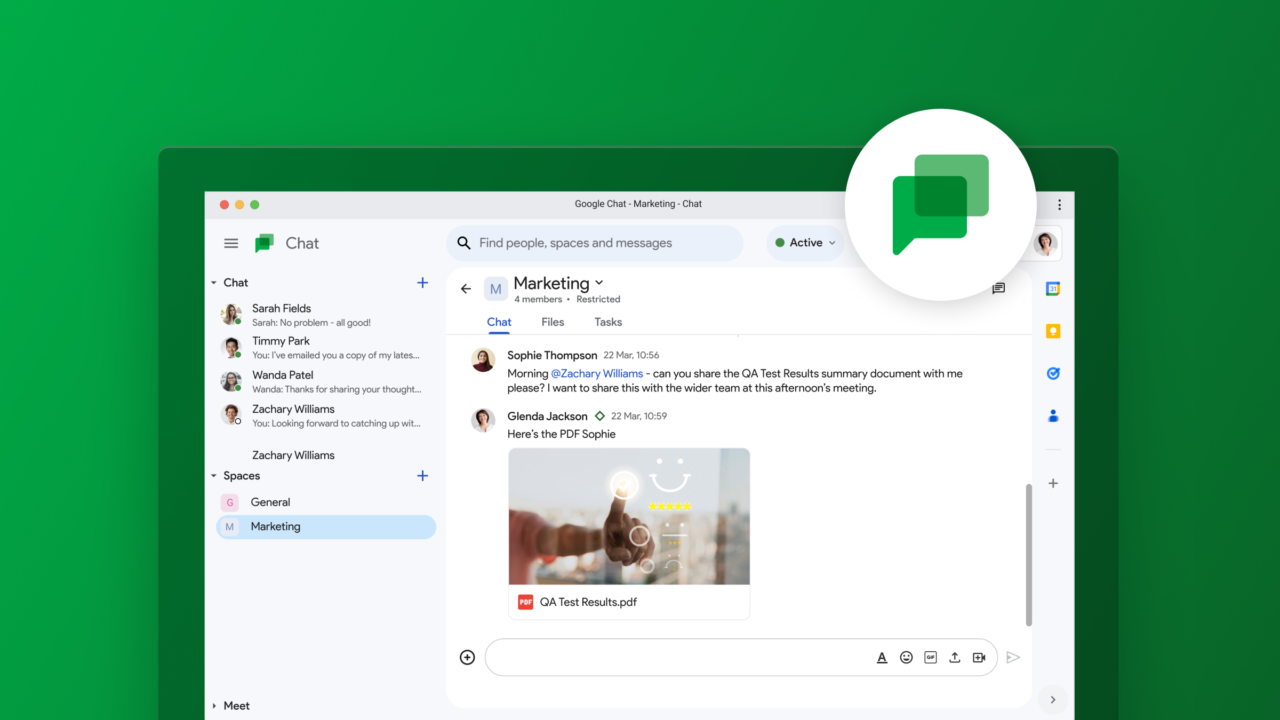Screen dimensions: 1280x720
Task: Collapse side panel with chevron arrow
Action: pyautogui.click(x=1053, y=699)
